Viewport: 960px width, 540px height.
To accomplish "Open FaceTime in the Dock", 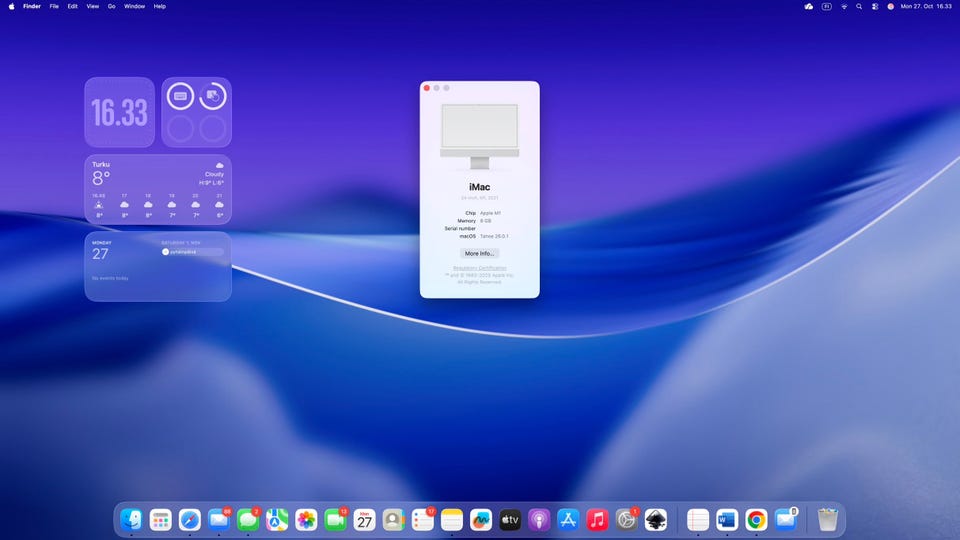I will click(335, 520).
